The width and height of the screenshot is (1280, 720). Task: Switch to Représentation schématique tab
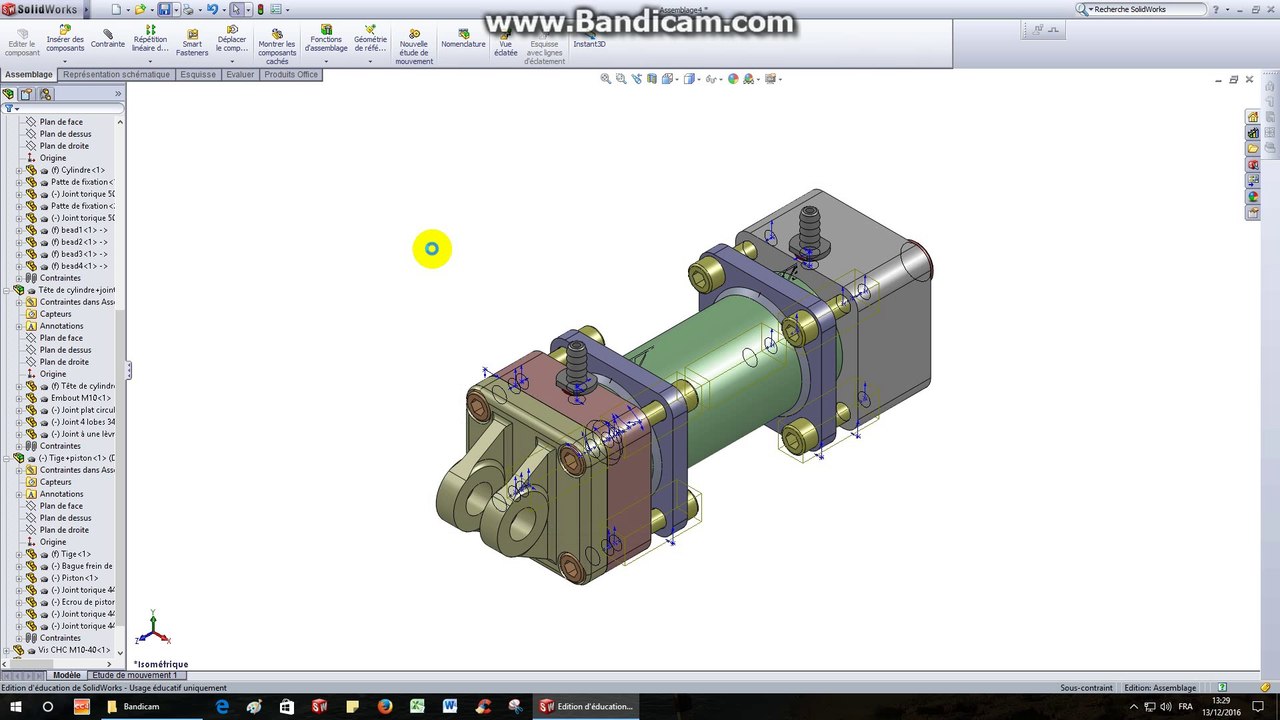[x=116, y=75]
